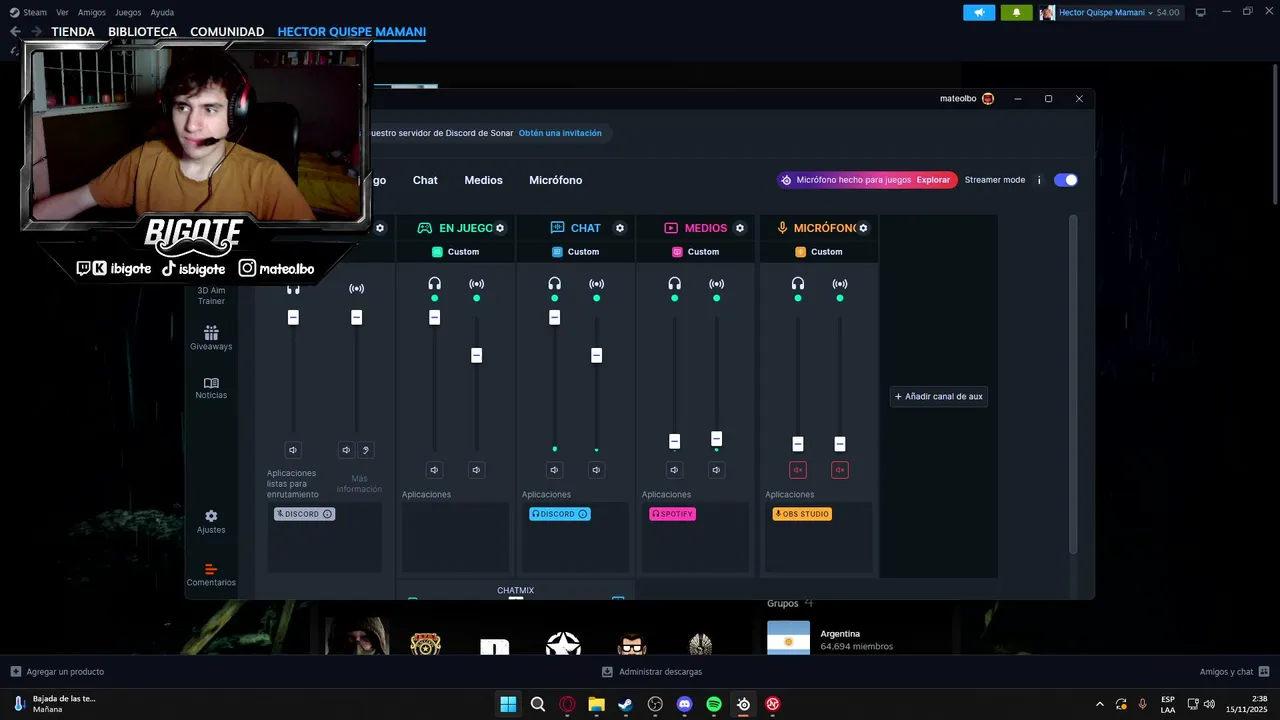Image resolution: width=1280 pixels, height=720 pixels.
Task: Click stream broadcast icon in MEDIOS channel
Action: click(x=716, y=284)
